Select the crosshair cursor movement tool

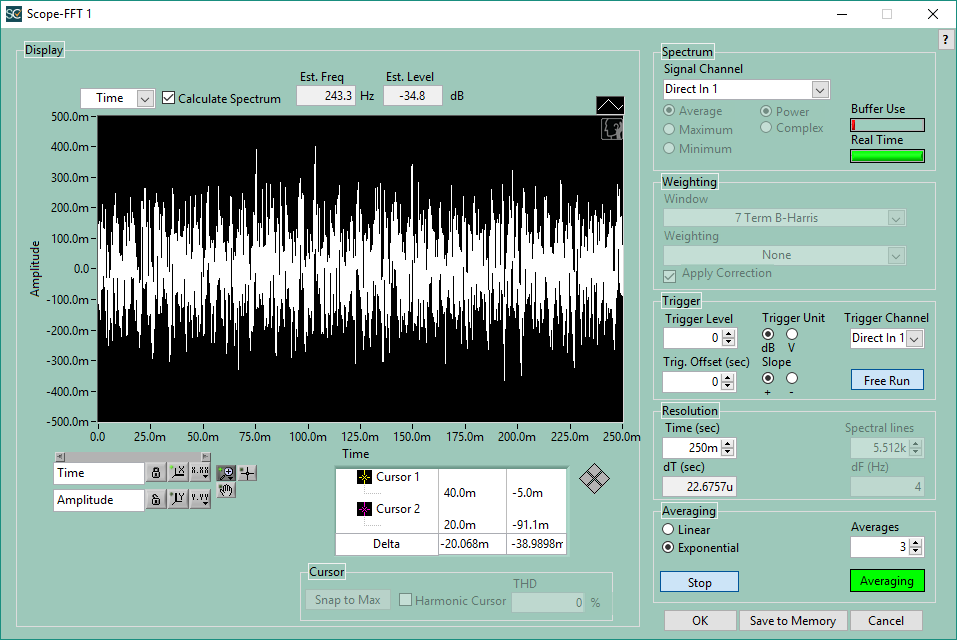coord(247,473)
